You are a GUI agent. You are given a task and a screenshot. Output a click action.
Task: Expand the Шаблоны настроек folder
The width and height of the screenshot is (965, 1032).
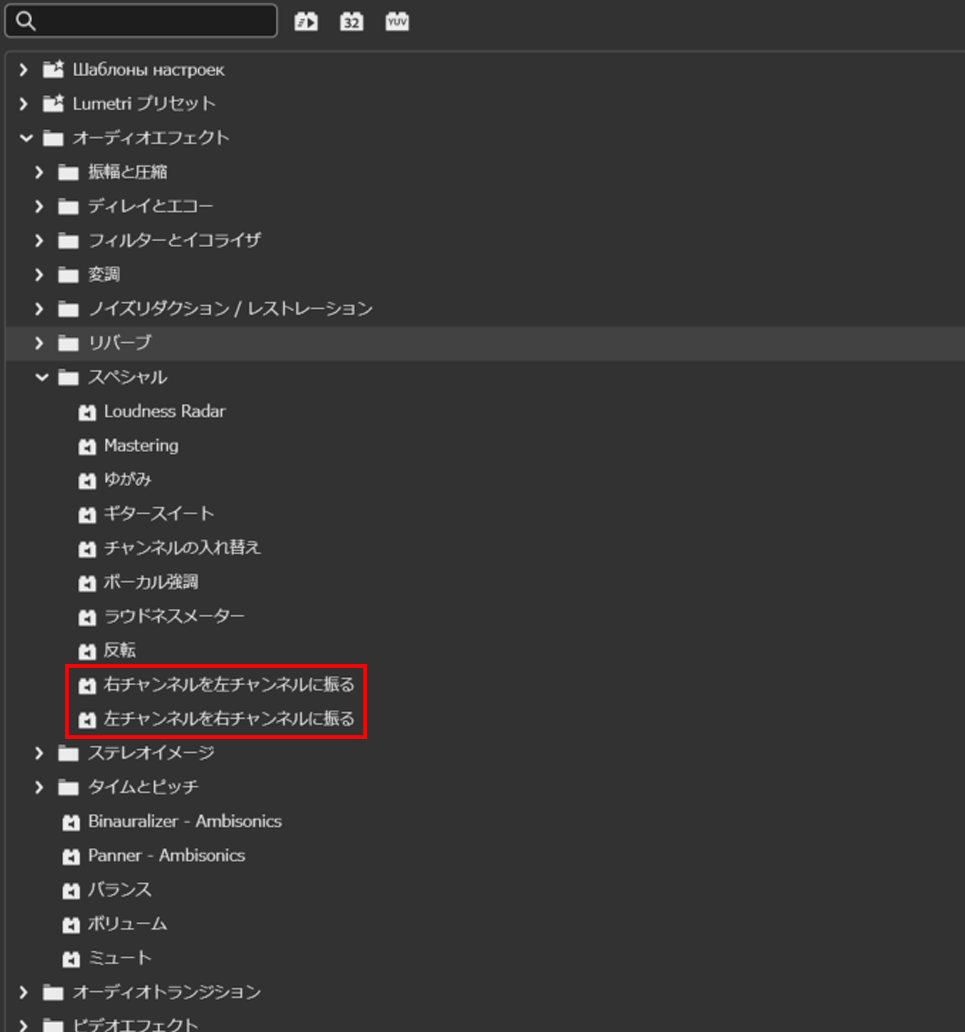click(25, 70)
